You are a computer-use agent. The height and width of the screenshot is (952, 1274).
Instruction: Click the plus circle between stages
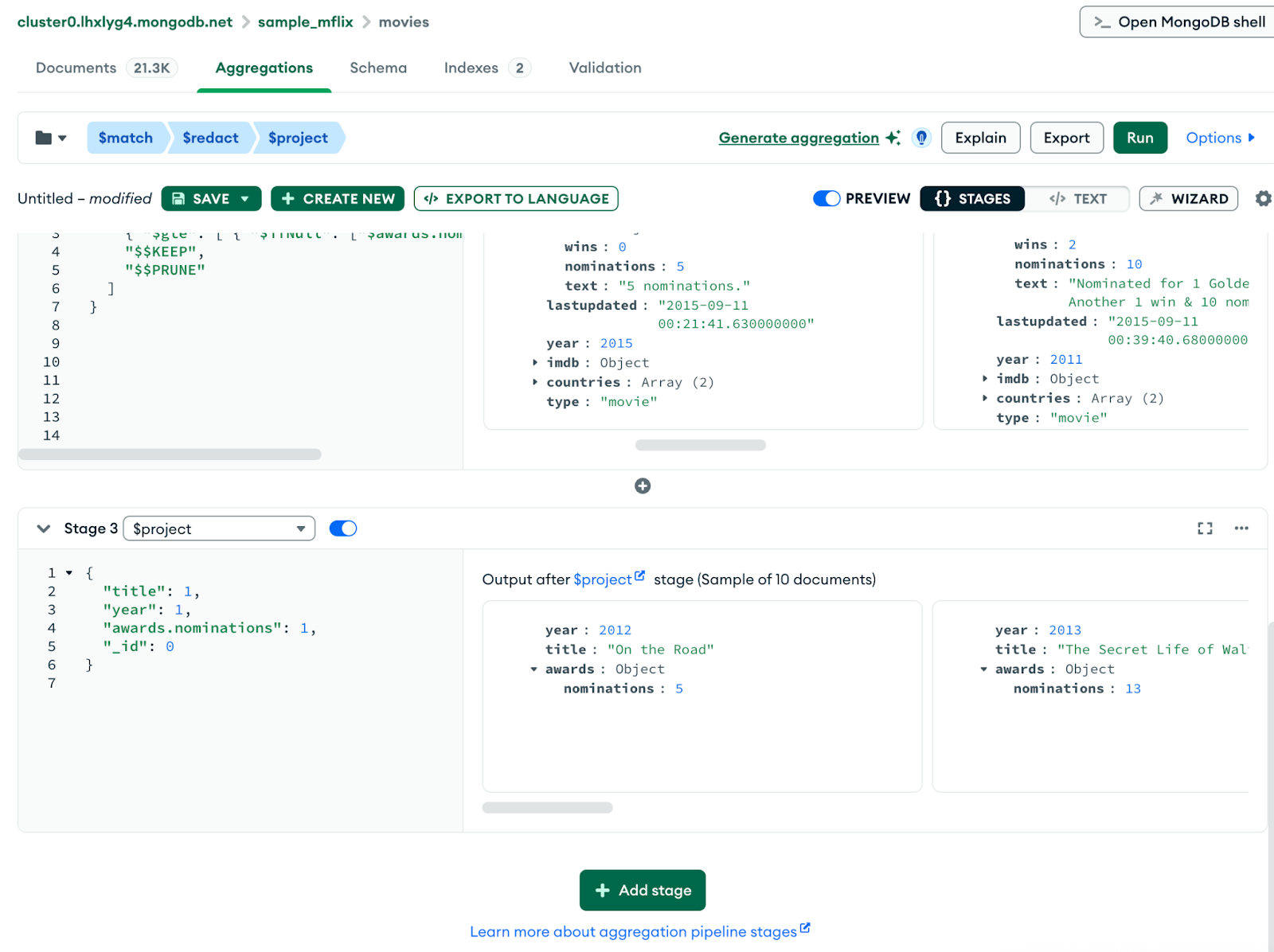click(x=643, y=486)
